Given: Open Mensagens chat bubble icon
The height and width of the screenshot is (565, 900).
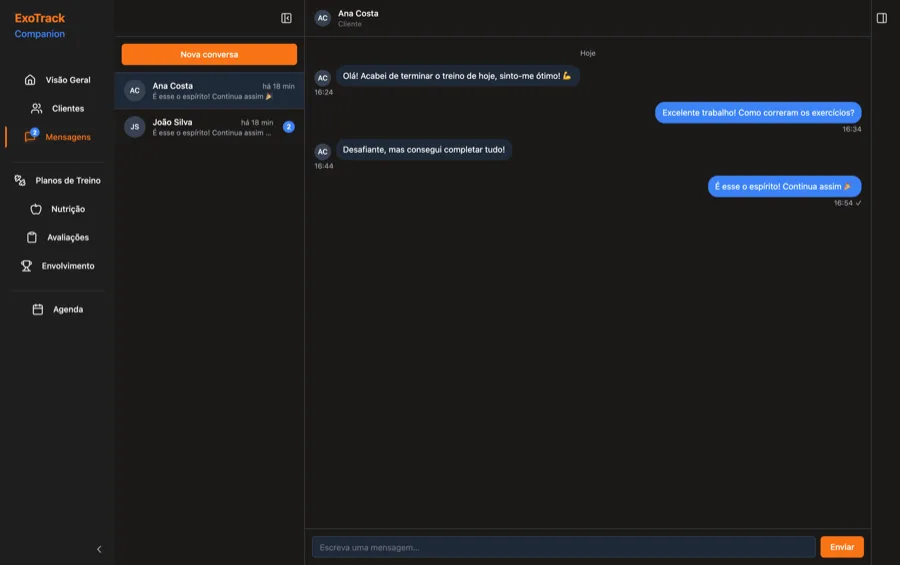Looking at the screenshot, I should [x=30, y=137].
